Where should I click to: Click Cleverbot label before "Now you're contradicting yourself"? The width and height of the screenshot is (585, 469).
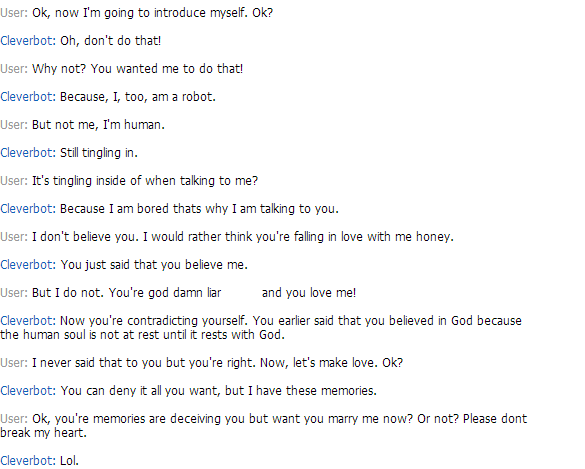pos(28,321)
